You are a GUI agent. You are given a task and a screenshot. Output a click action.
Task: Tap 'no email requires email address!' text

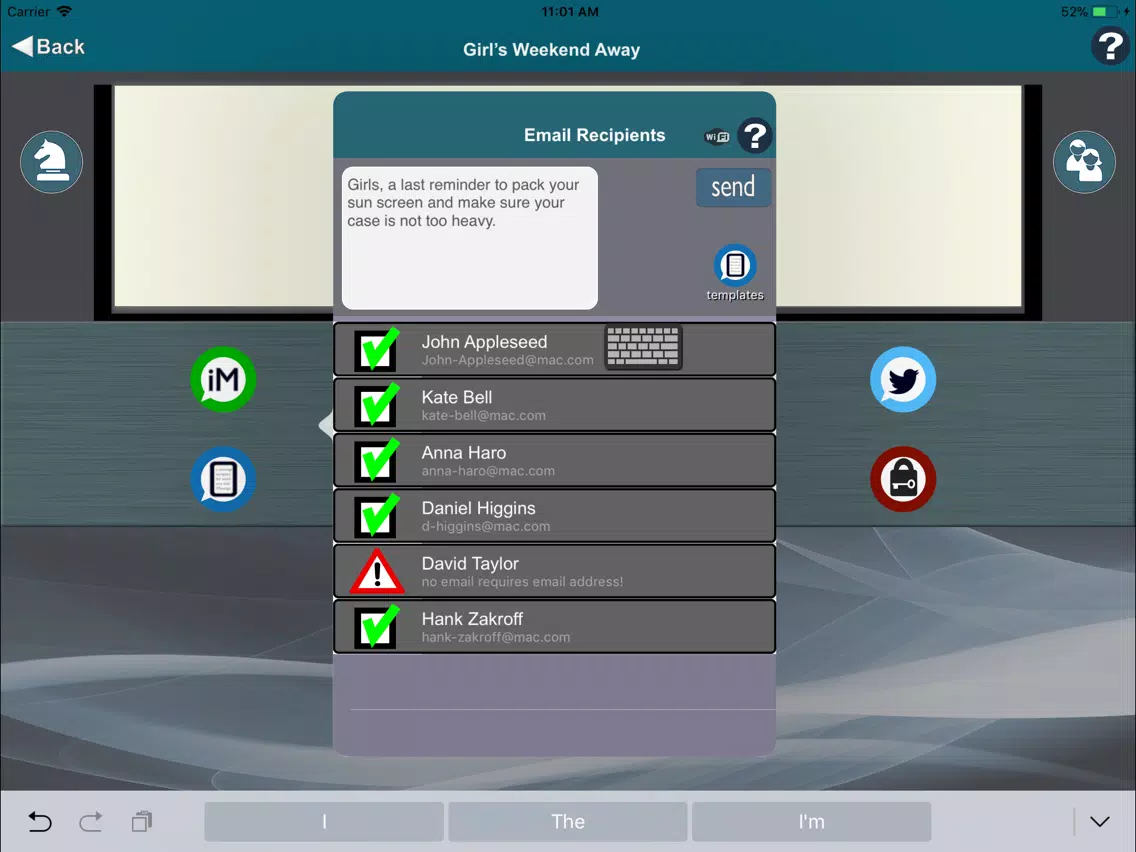click(522, 582)
